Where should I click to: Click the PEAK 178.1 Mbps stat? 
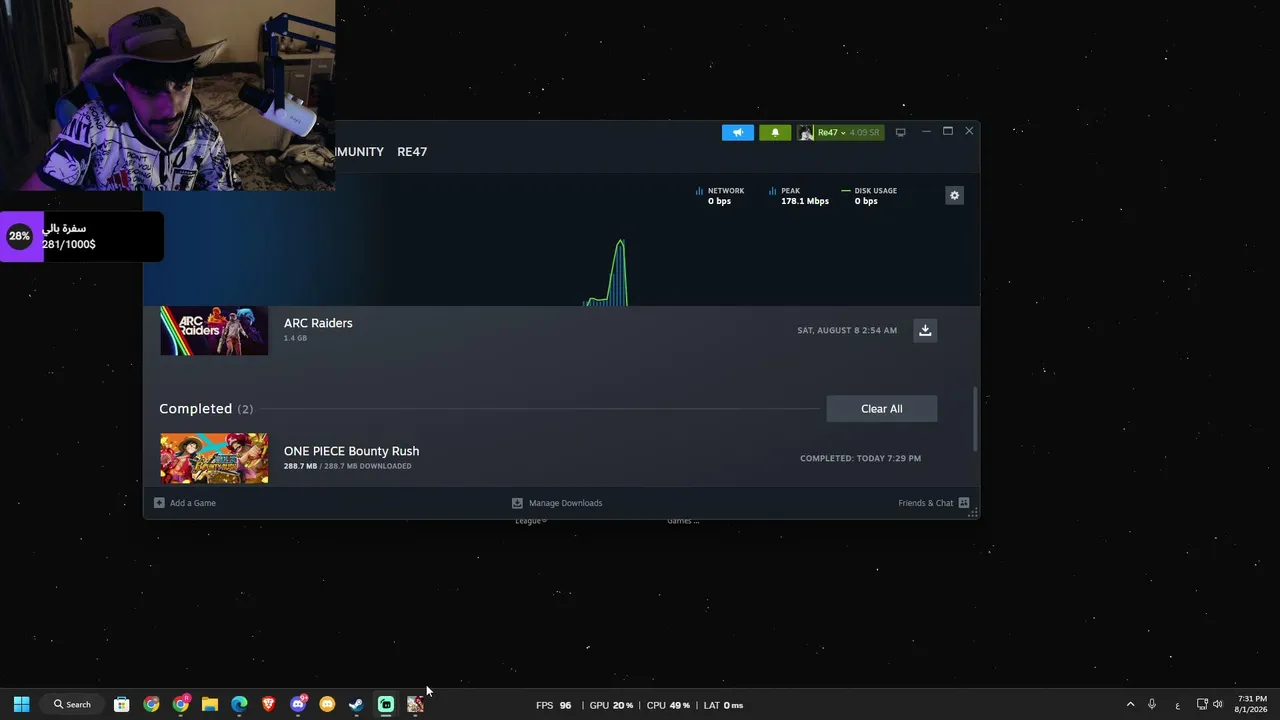(799, 196)
